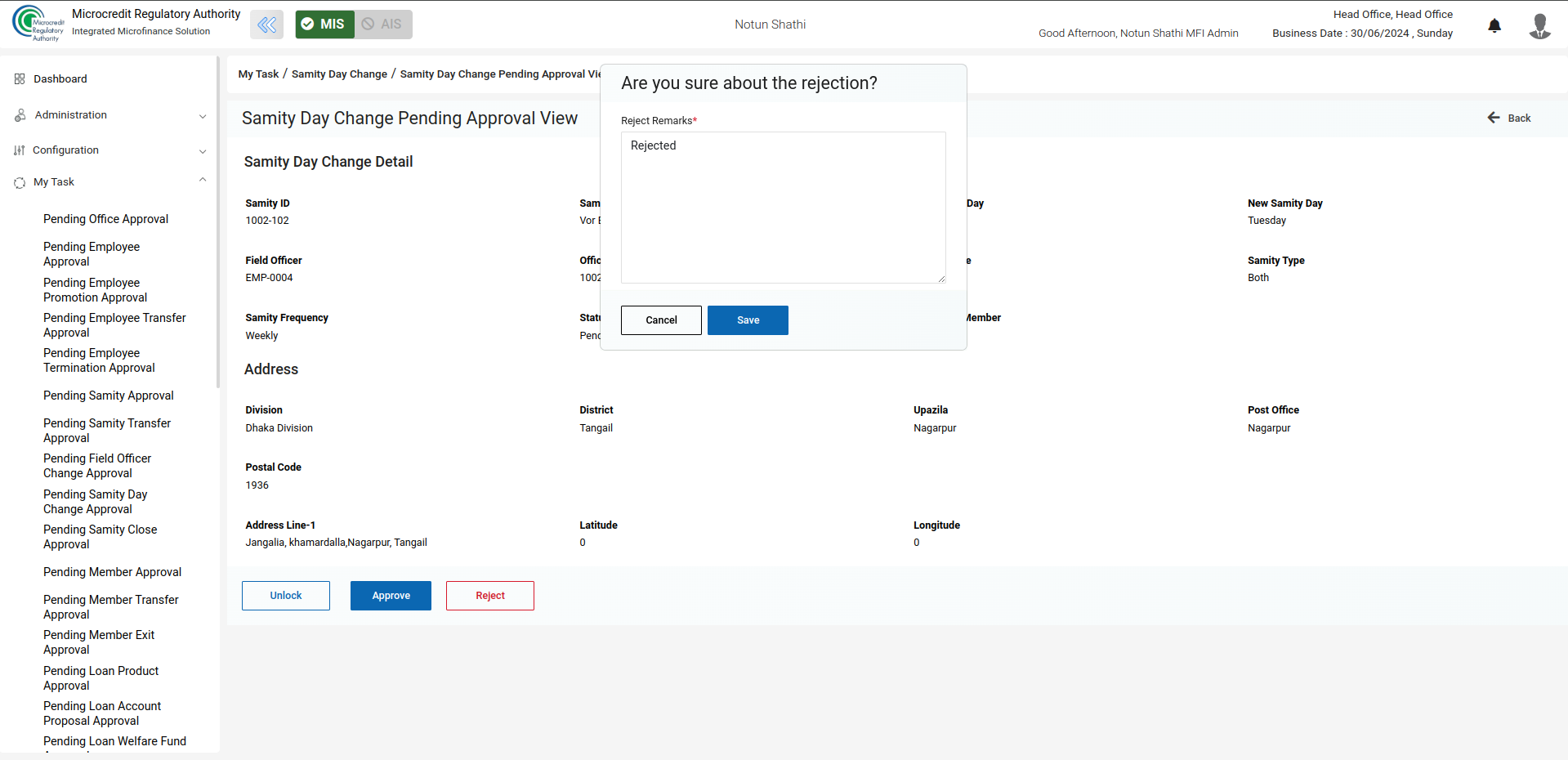The image size is (1568, 760).
Task: Cancel the rejection dialog
Action: coord(660,320)
